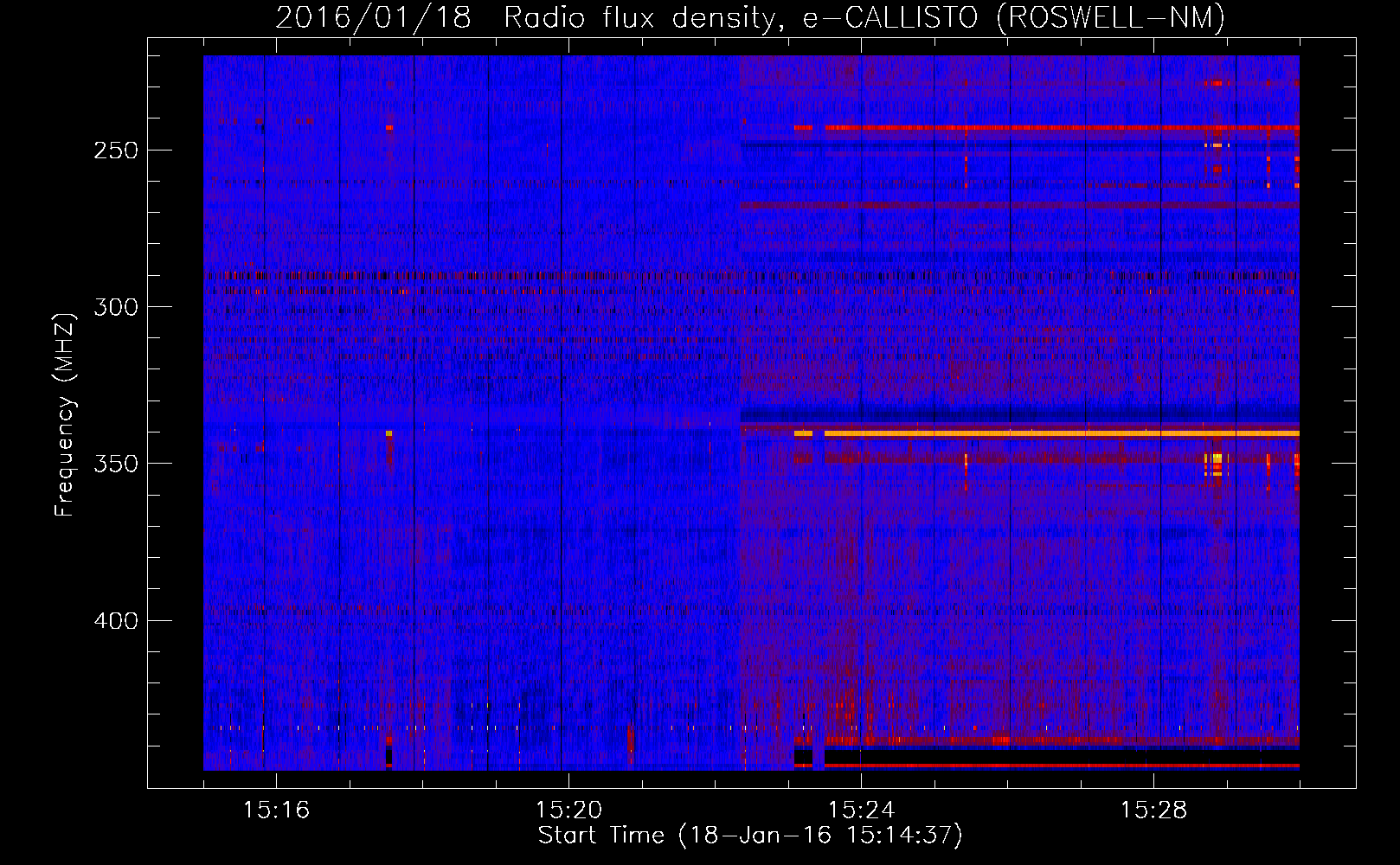The height and width of the screenshot is (865, 1400).
Task: Click the '250' frequency tick label
Action: pos(116,151)
